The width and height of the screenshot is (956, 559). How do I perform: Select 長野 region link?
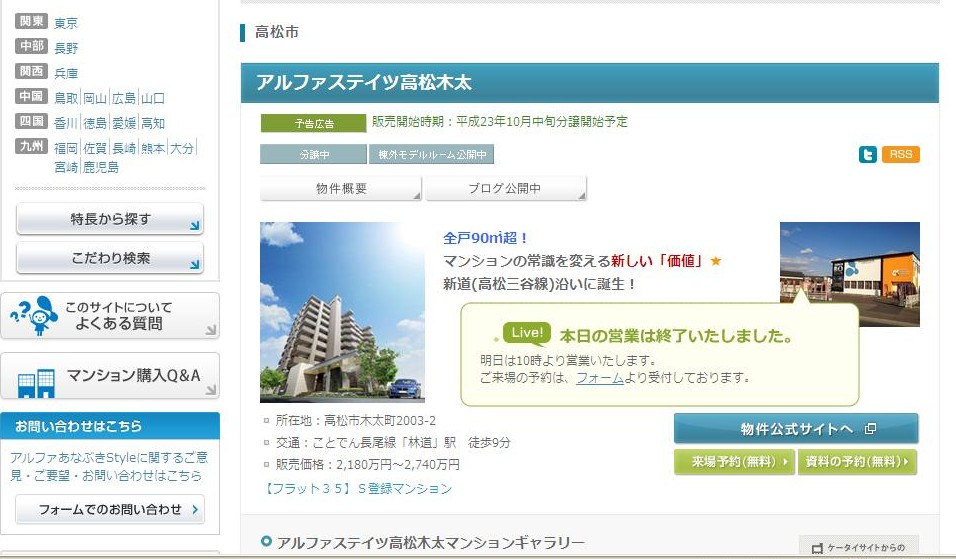pos(66,48)
